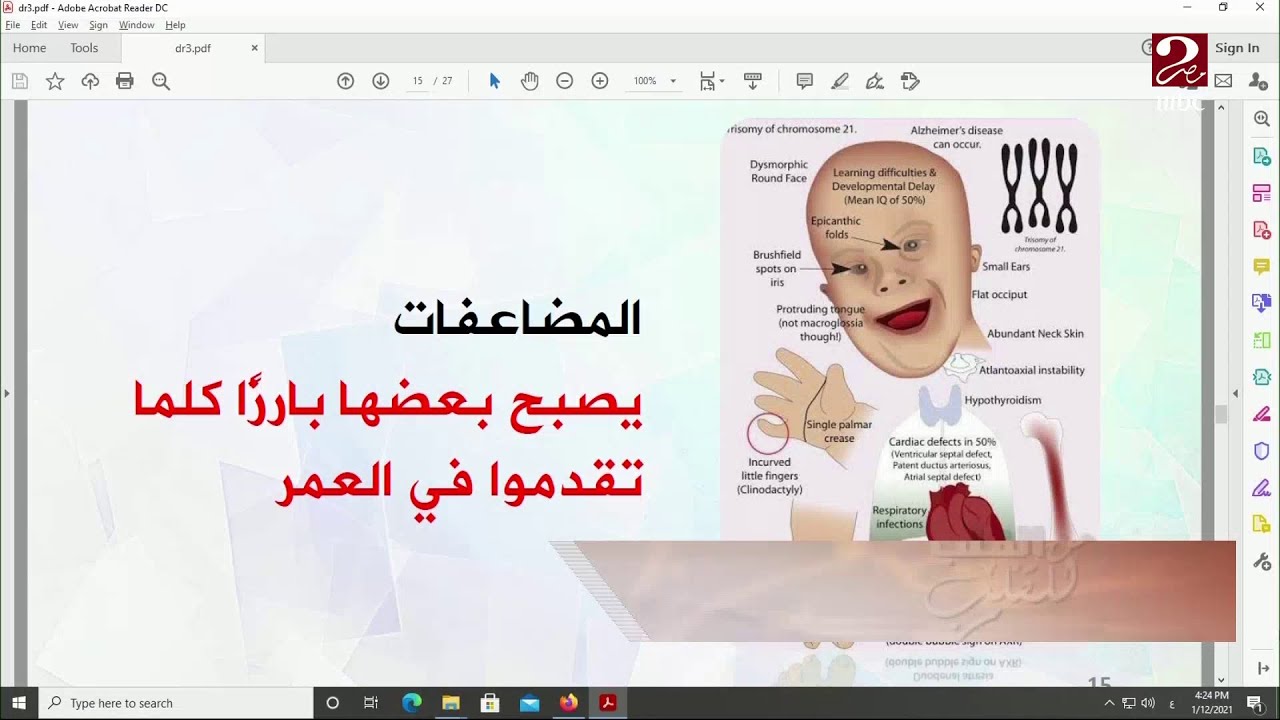
Task: Open the taskbar volume speaker icon
Action: coord(1148,703)
